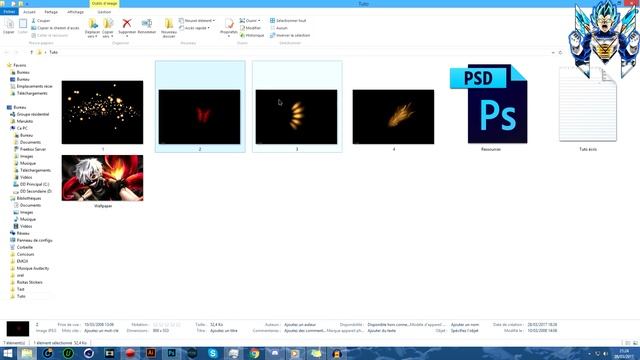Open Emplacements récents in Favoris
This screenshot has width=640, height=360.
click(x=31, y=87)
